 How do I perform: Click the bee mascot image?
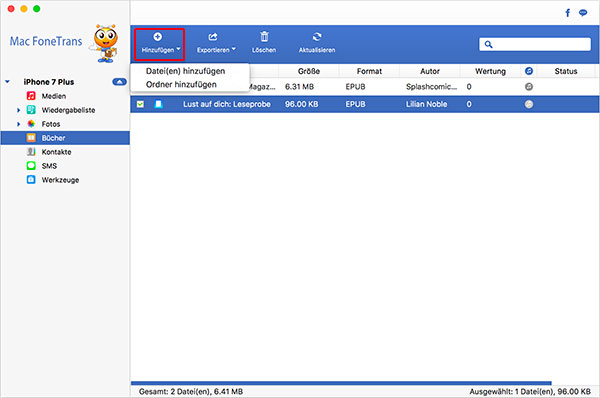click(x=104, y=43)
